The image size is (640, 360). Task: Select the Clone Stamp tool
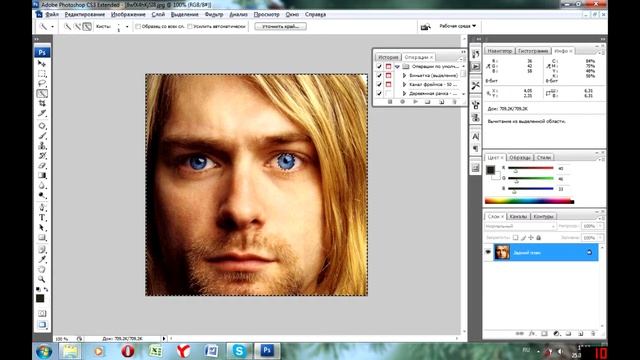[x=42, y=146]
